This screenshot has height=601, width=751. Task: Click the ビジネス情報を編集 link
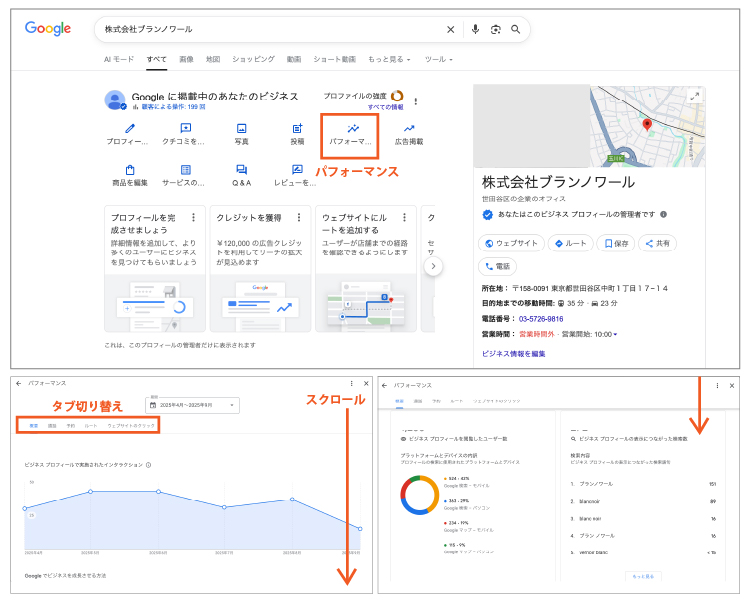click(514, 354)
